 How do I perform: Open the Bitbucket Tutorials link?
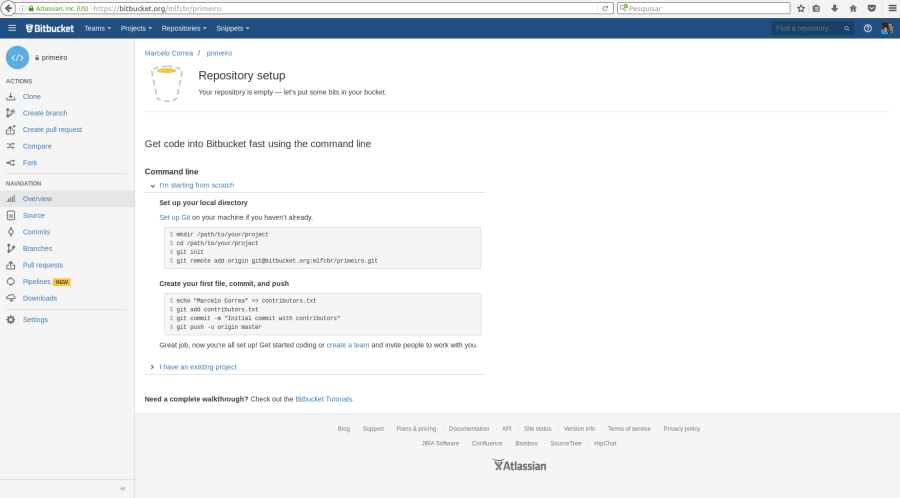click(323, 399)
